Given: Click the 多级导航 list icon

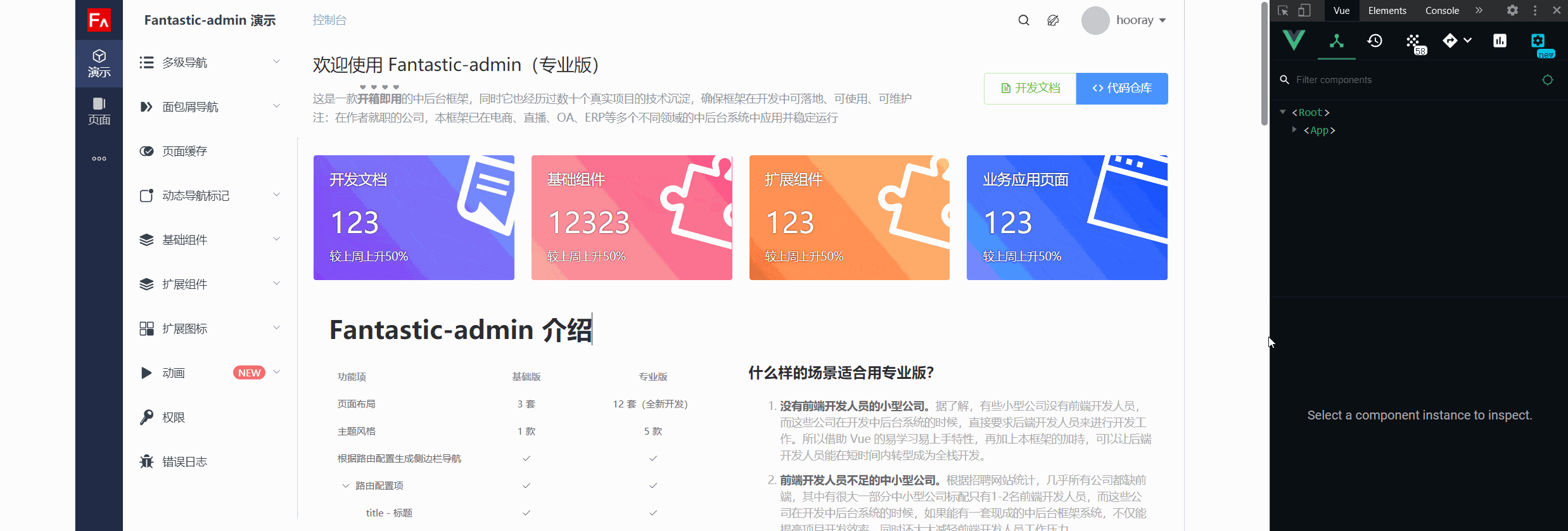Looking at the screenshot, I should click(146, 62).
